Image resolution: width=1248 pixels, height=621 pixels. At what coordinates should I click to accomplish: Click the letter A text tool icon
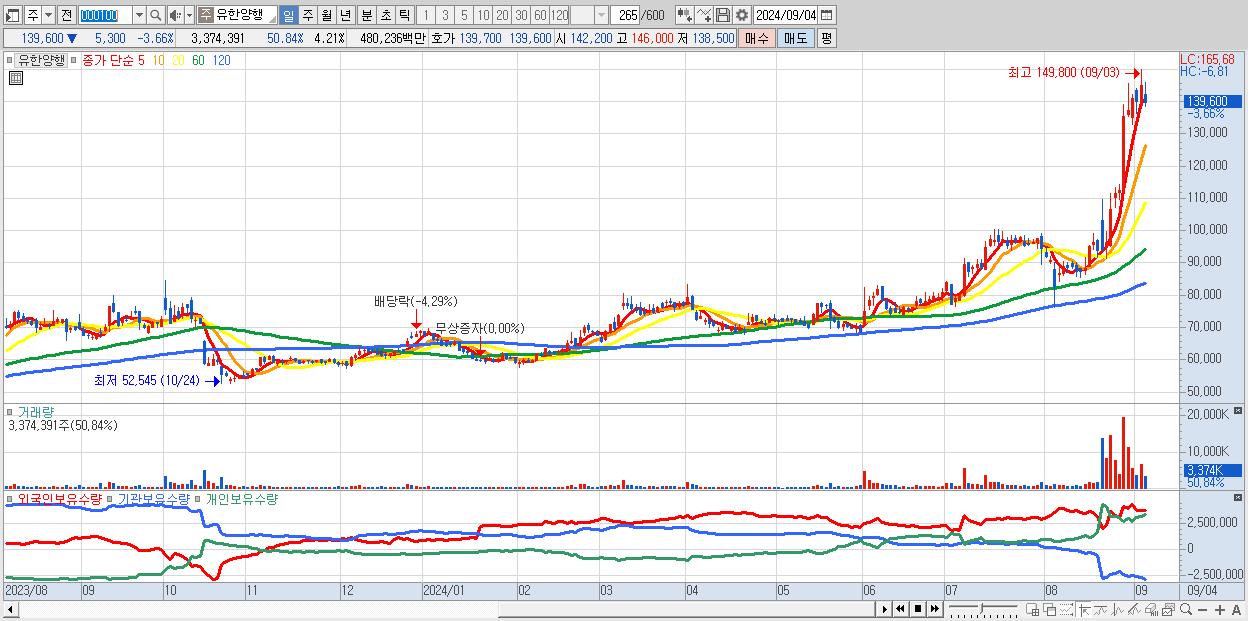pyautogui.click(x=1236, y=610)
